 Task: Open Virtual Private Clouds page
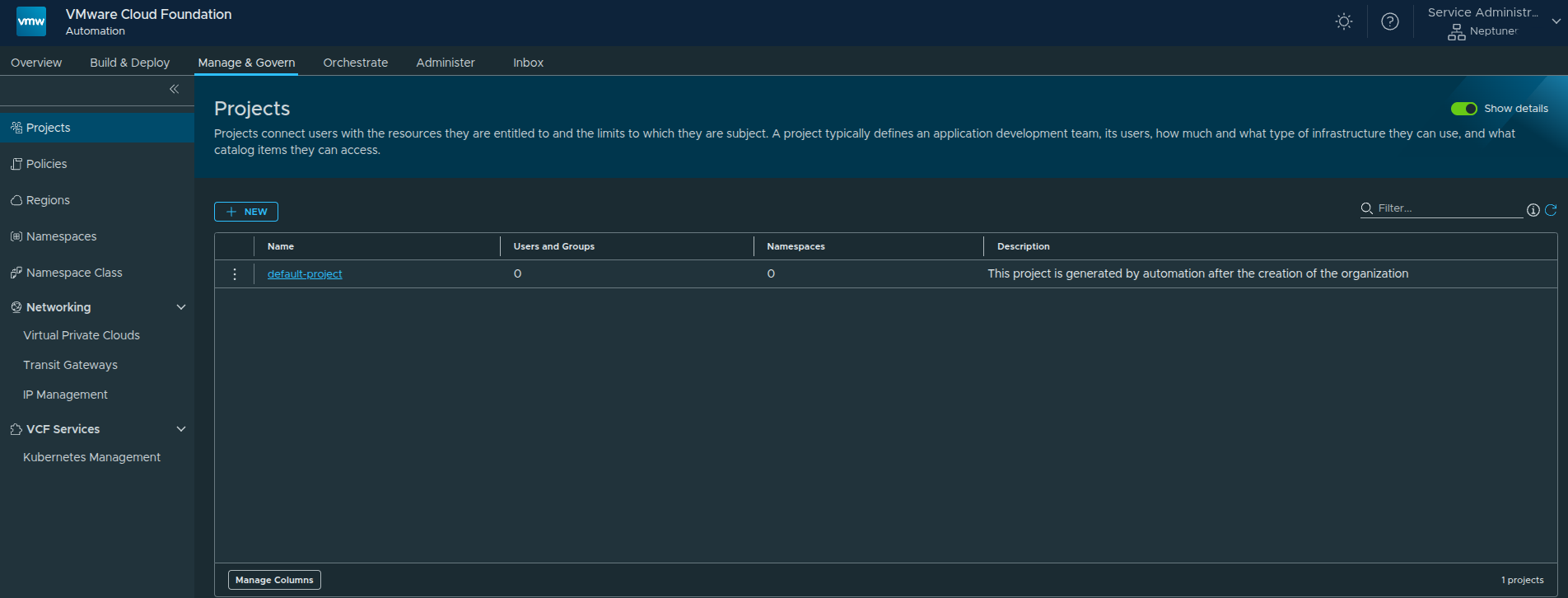click(82, 335)
